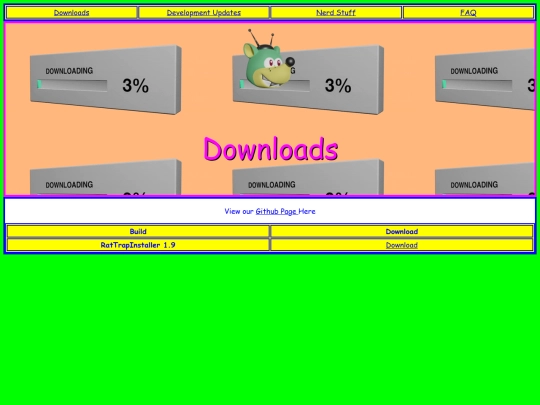
Task: Open the Downloads navigation tab
Action: click(71, 13)
